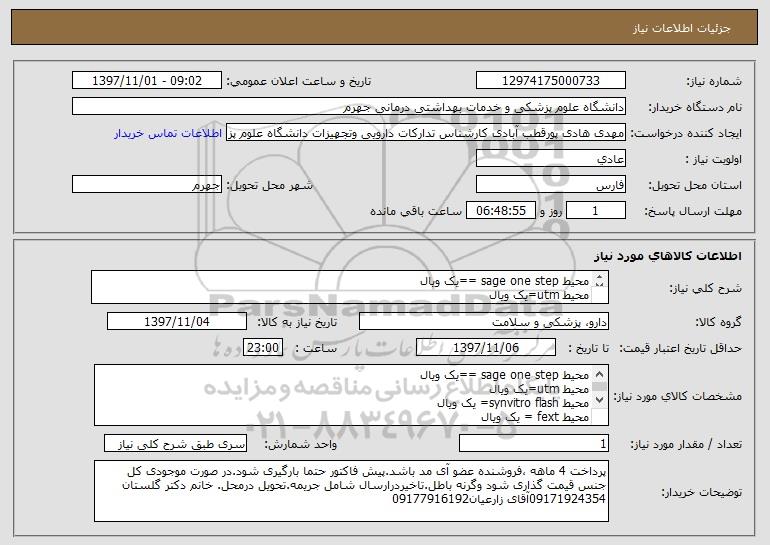Click the unit field سری طبق شرح کلی نیاز

click(175, 444)
